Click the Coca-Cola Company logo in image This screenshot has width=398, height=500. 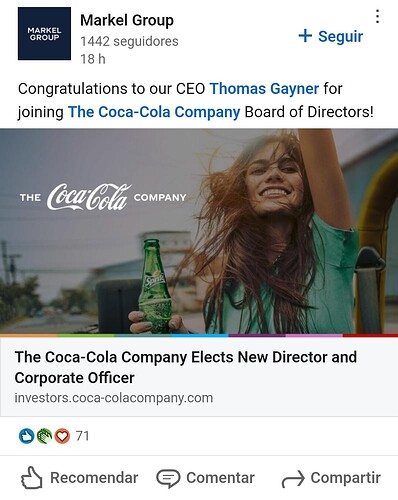point(103,197)
